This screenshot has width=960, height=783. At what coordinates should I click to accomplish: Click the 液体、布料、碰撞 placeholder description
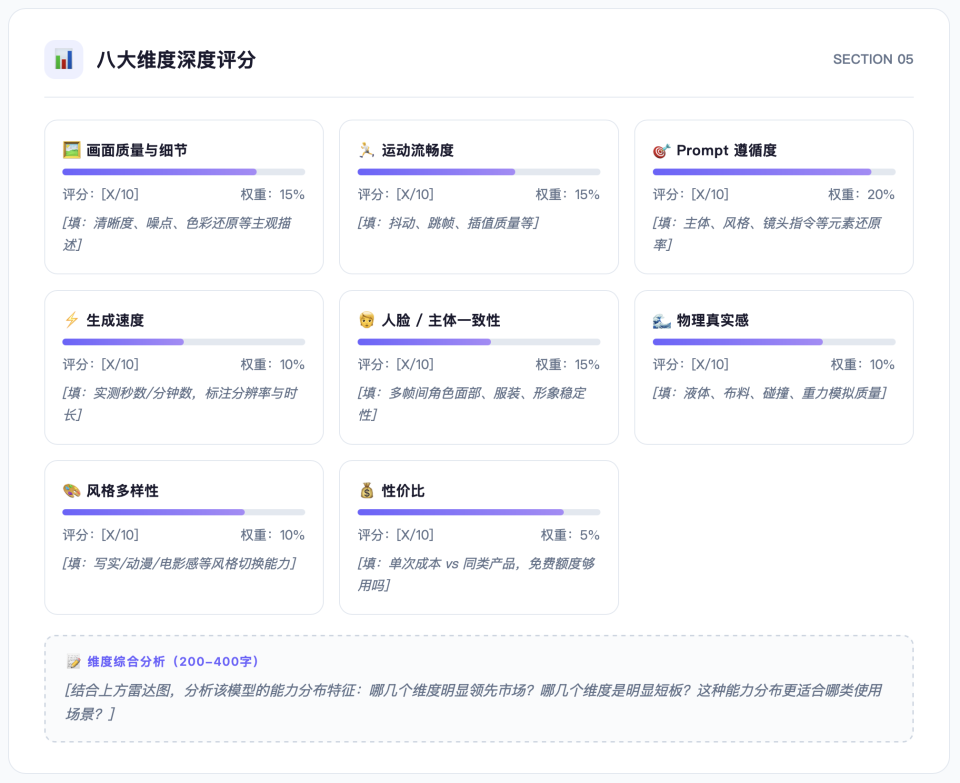click(770, 393)
